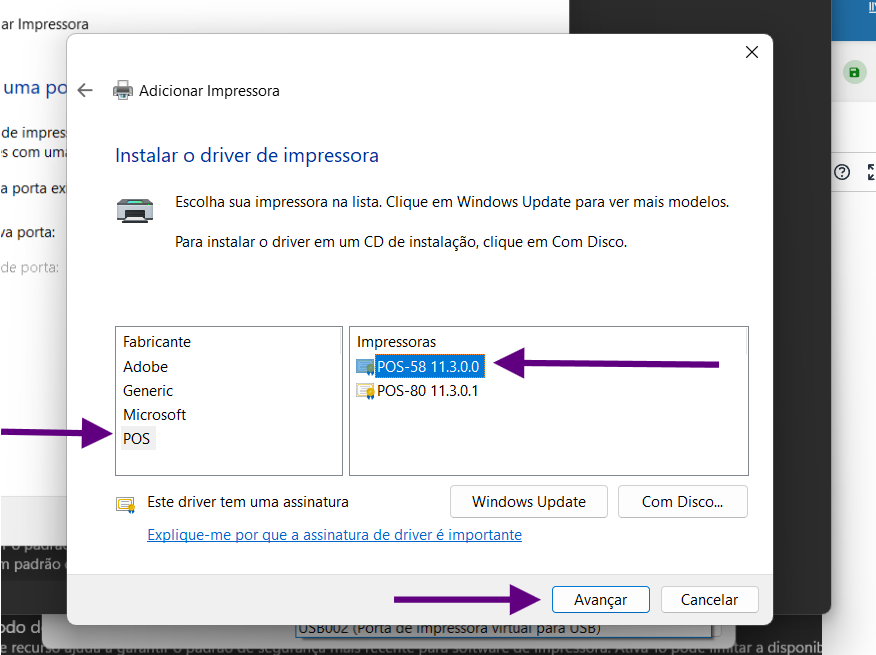Open the help question mark icon
876x655 pixels.
(842, 172)
